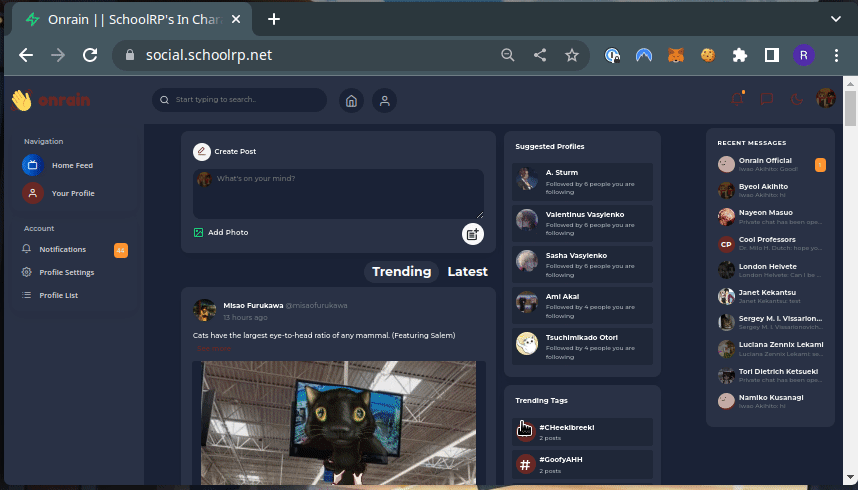Open Luciana Zennix Lekami conversation

tap(770, 349)
